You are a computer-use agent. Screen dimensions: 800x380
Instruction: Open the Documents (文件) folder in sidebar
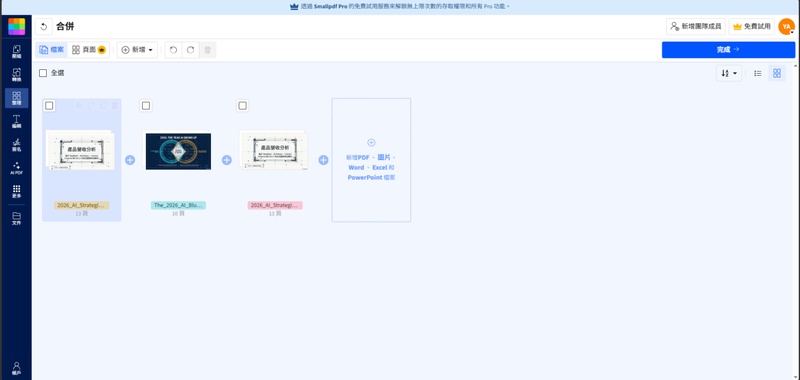16,218
